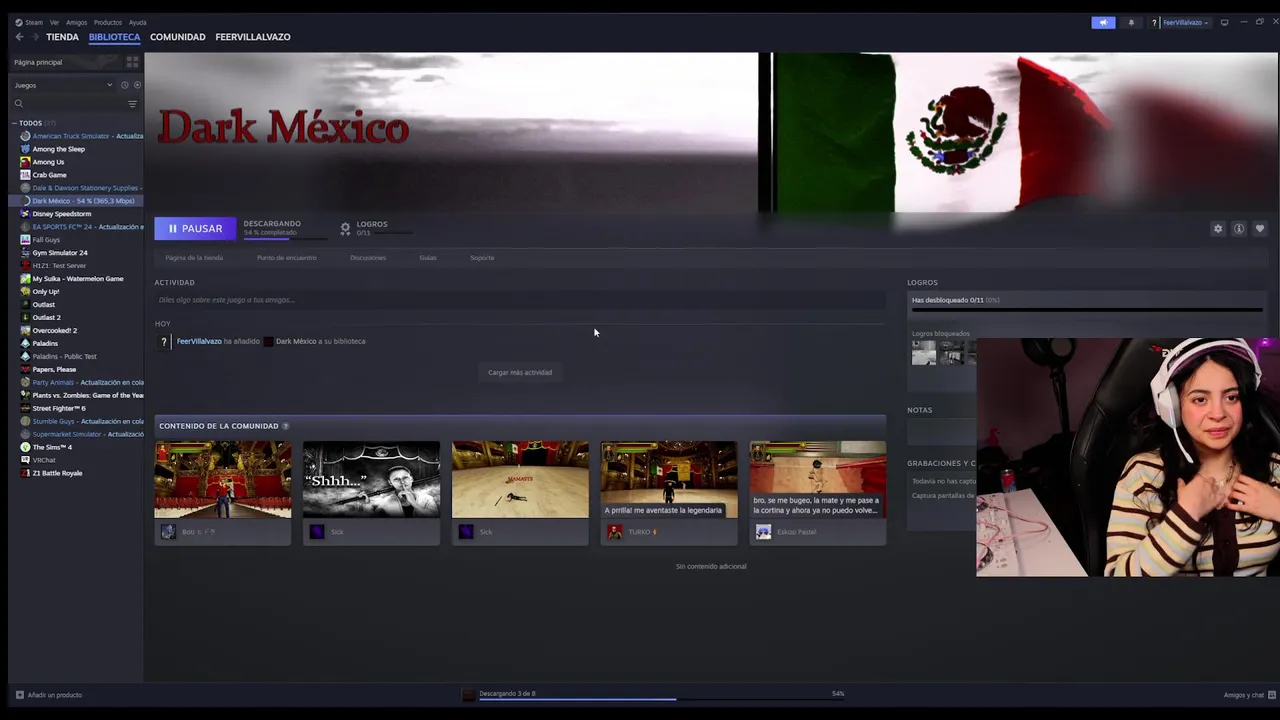Click the bottom download progress bar

pos(661,699)
